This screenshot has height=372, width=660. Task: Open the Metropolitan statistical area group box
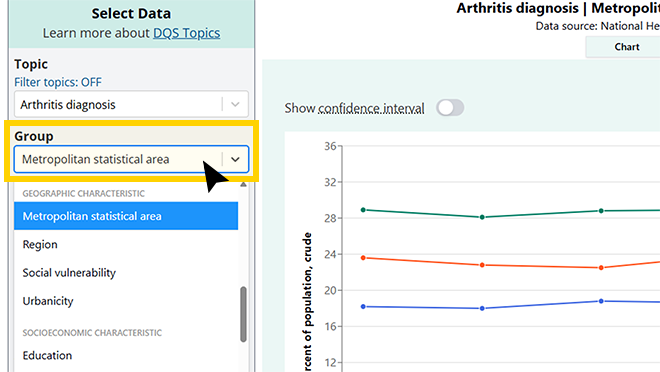pyautogui.click(x=131, y=159)
